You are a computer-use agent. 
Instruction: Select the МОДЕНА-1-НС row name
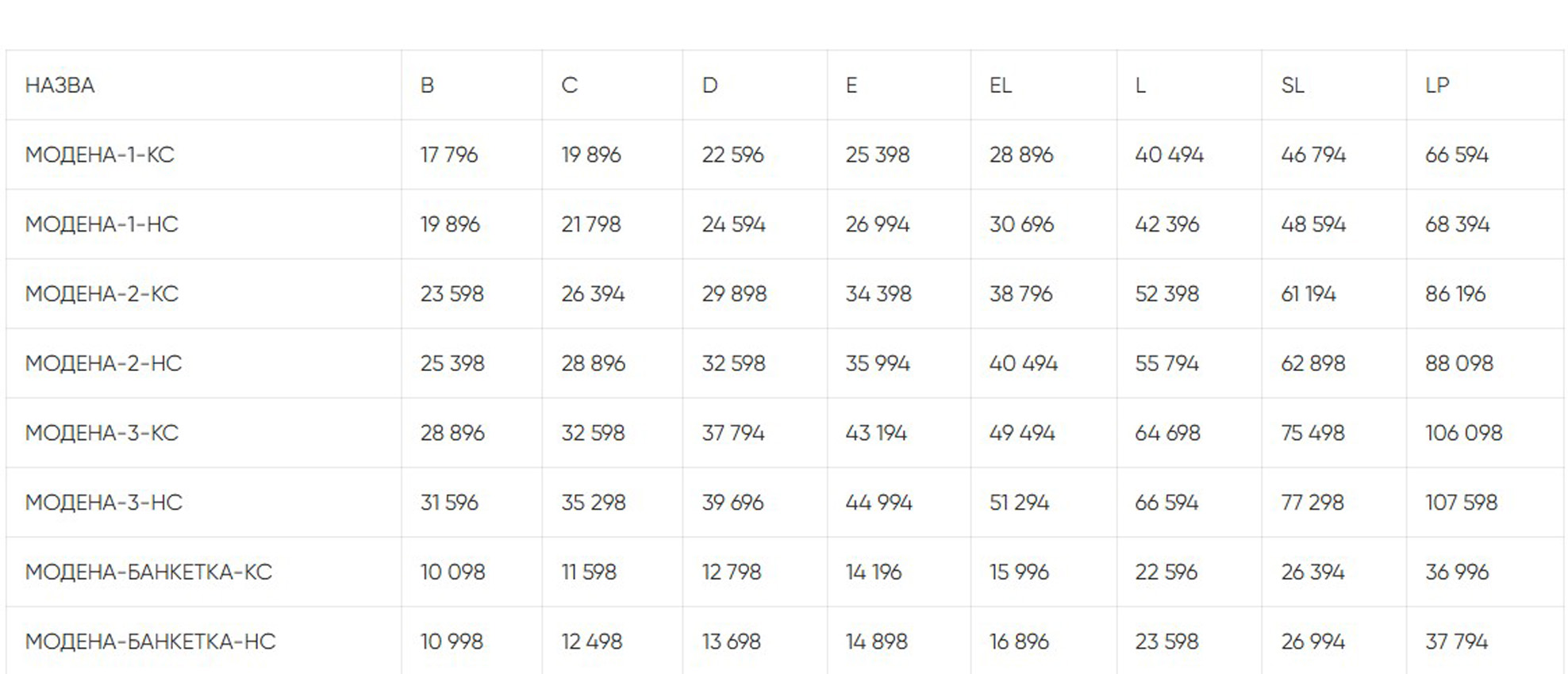[x=102, y=224]
